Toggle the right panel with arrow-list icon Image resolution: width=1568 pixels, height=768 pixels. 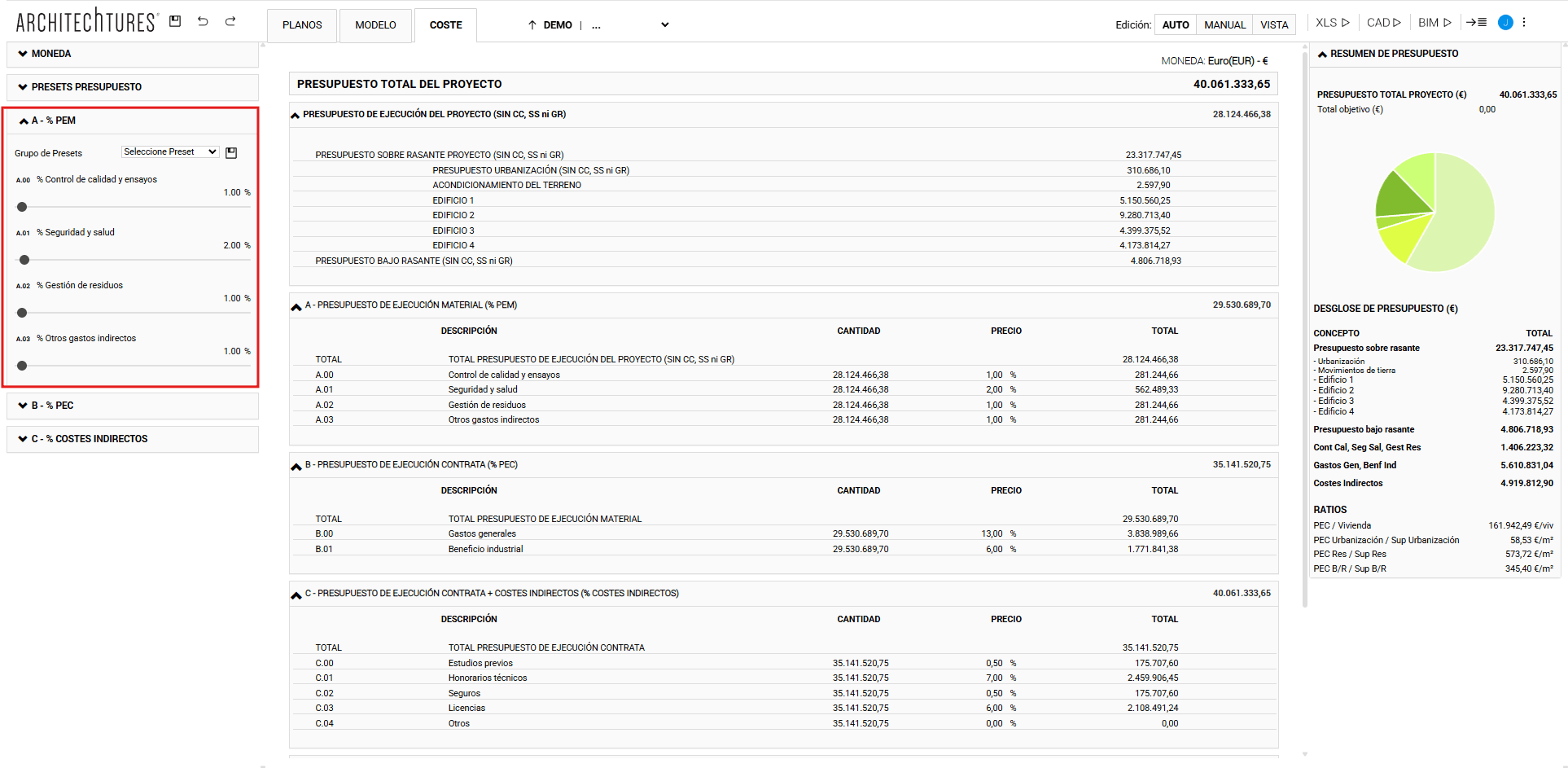coord(1476,23)
